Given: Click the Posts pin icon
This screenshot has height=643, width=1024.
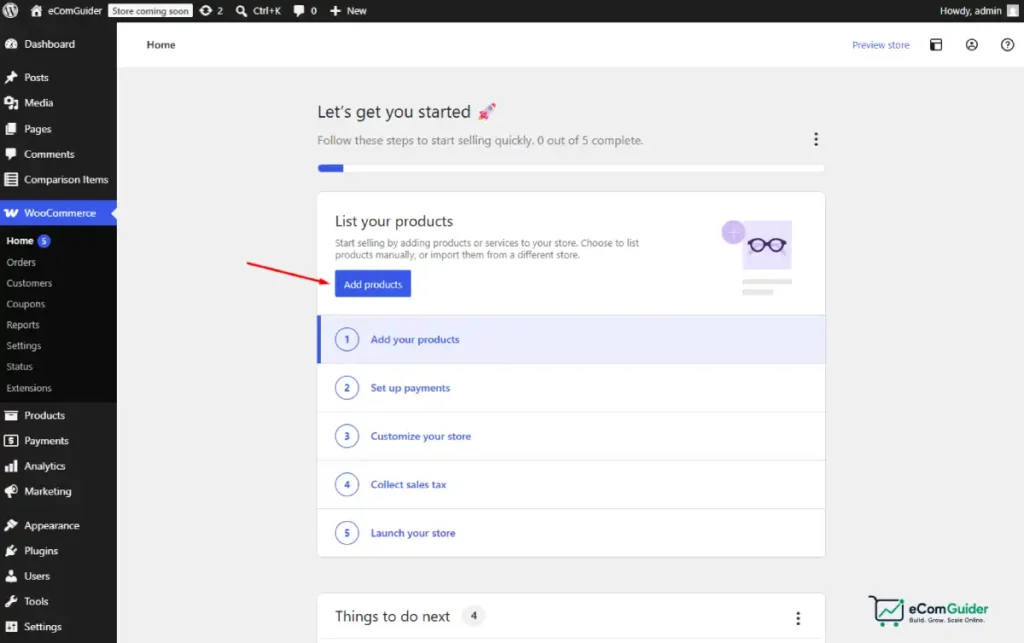Looking at the screenshot, I should [x=11, y=77].
